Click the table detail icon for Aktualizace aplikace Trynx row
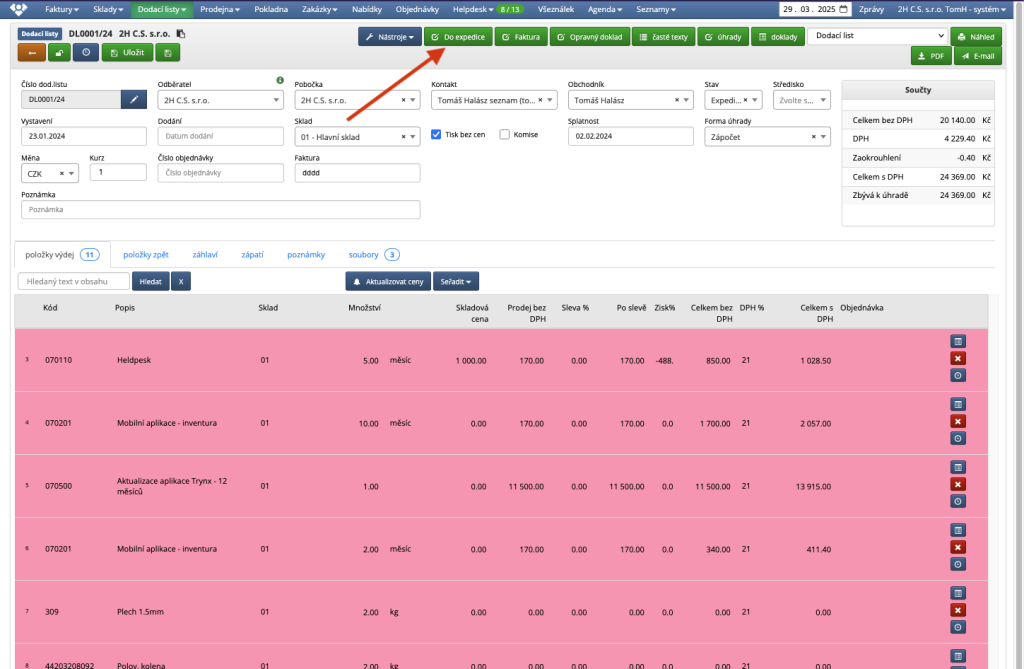Image resolution: width=1024 pixels, height=669 pixels. [957, 467]
